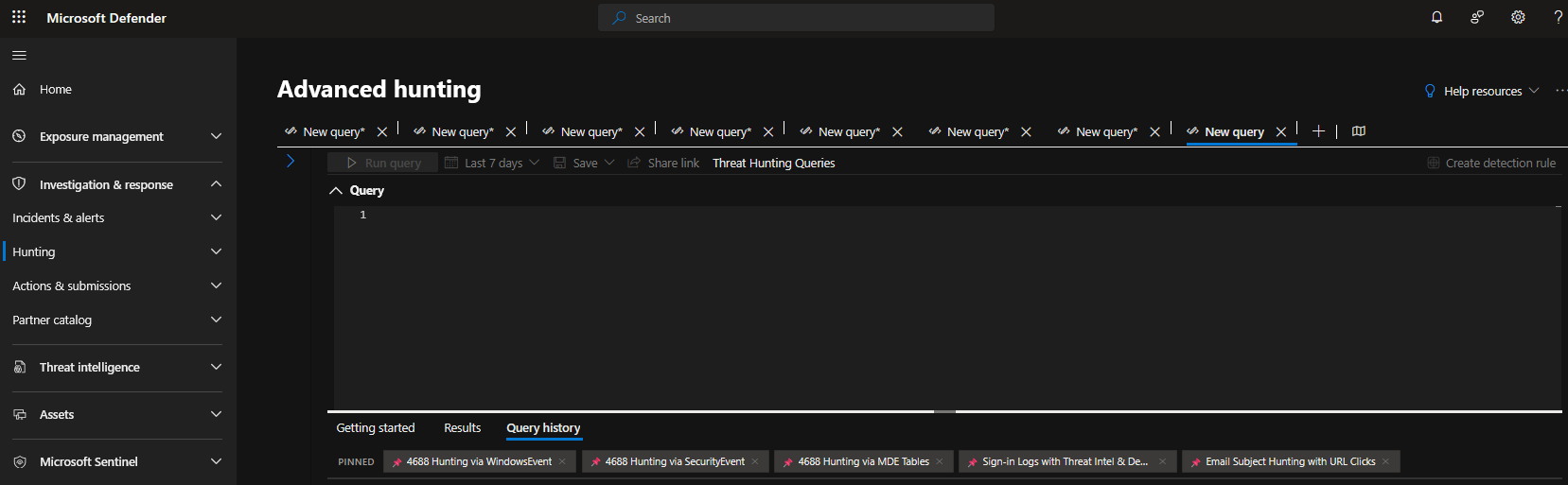Expand the Partner catalog chevron
1568x485 pixels.
(216, 320)
